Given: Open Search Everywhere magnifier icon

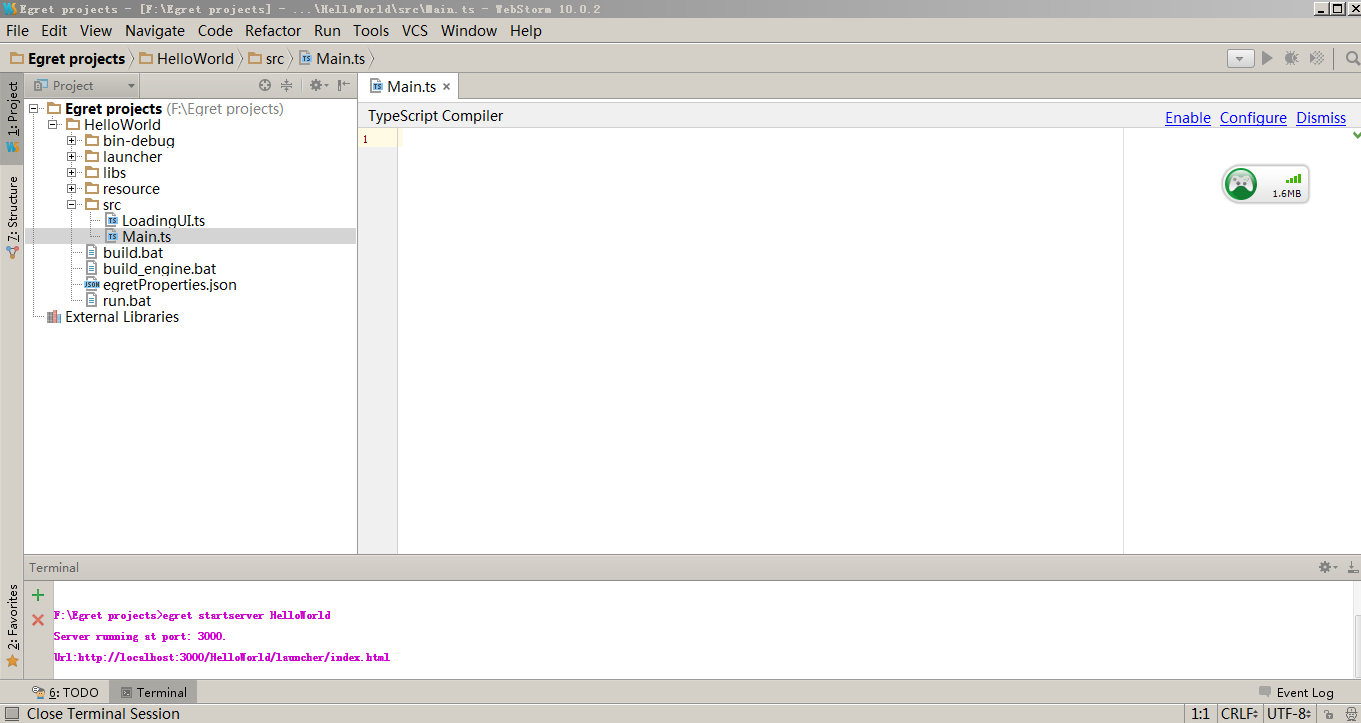Looking at the screenshot, I should 1352,59.
